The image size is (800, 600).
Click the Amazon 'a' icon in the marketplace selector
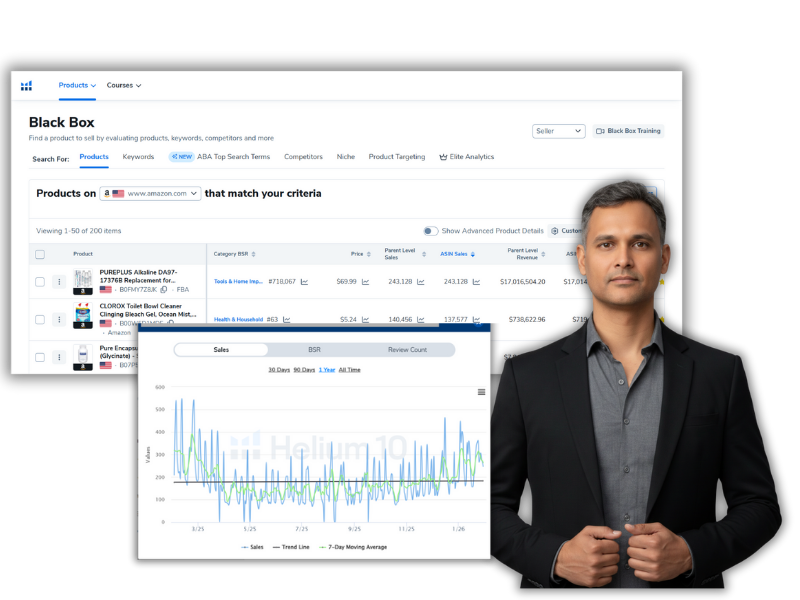pos(107,193)
